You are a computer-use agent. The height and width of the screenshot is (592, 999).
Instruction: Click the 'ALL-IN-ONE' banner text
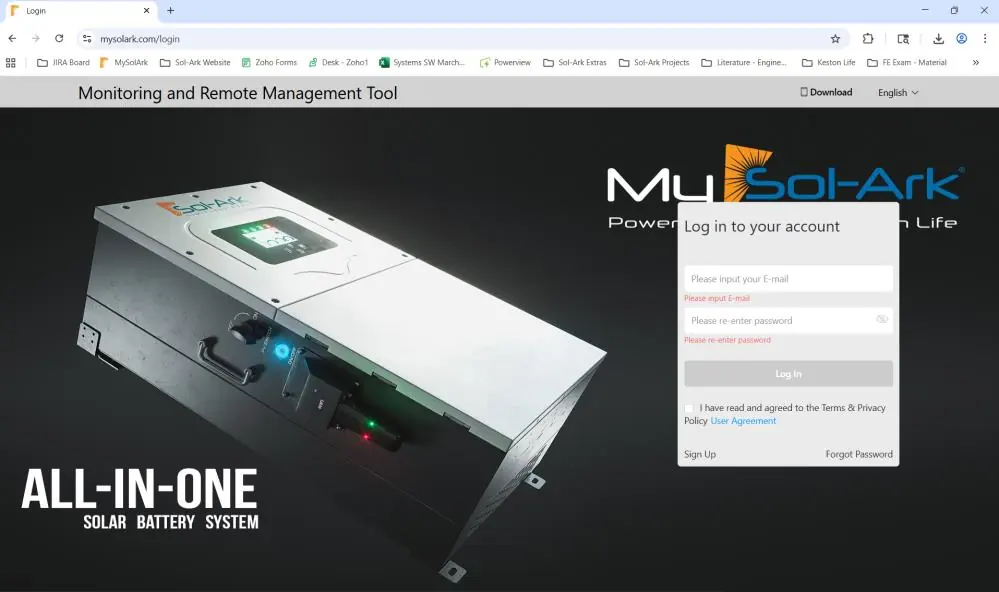pyautogui.click(x=140, y=489)
